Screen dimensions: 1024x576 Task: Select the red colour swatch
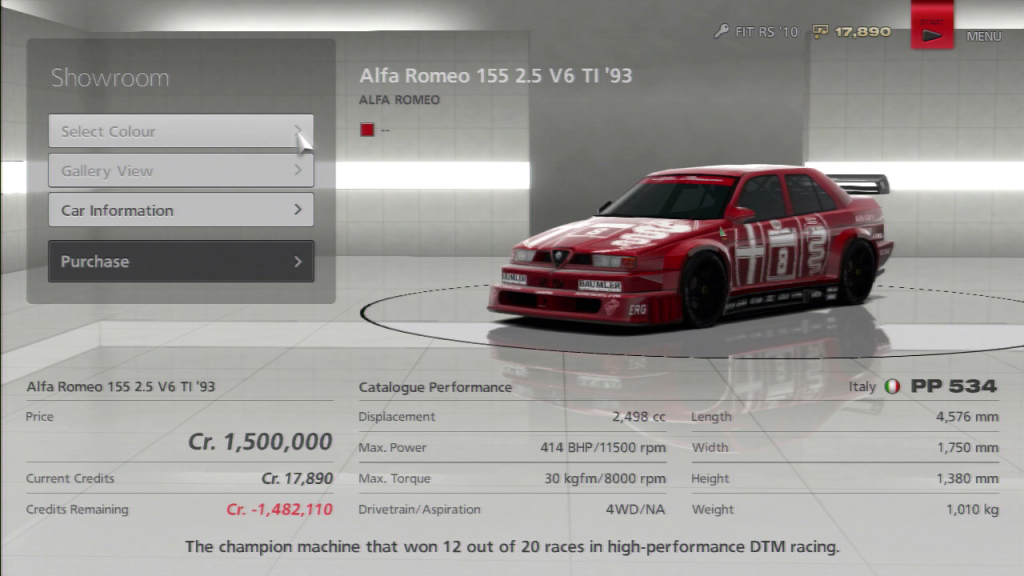click(367, 129)
